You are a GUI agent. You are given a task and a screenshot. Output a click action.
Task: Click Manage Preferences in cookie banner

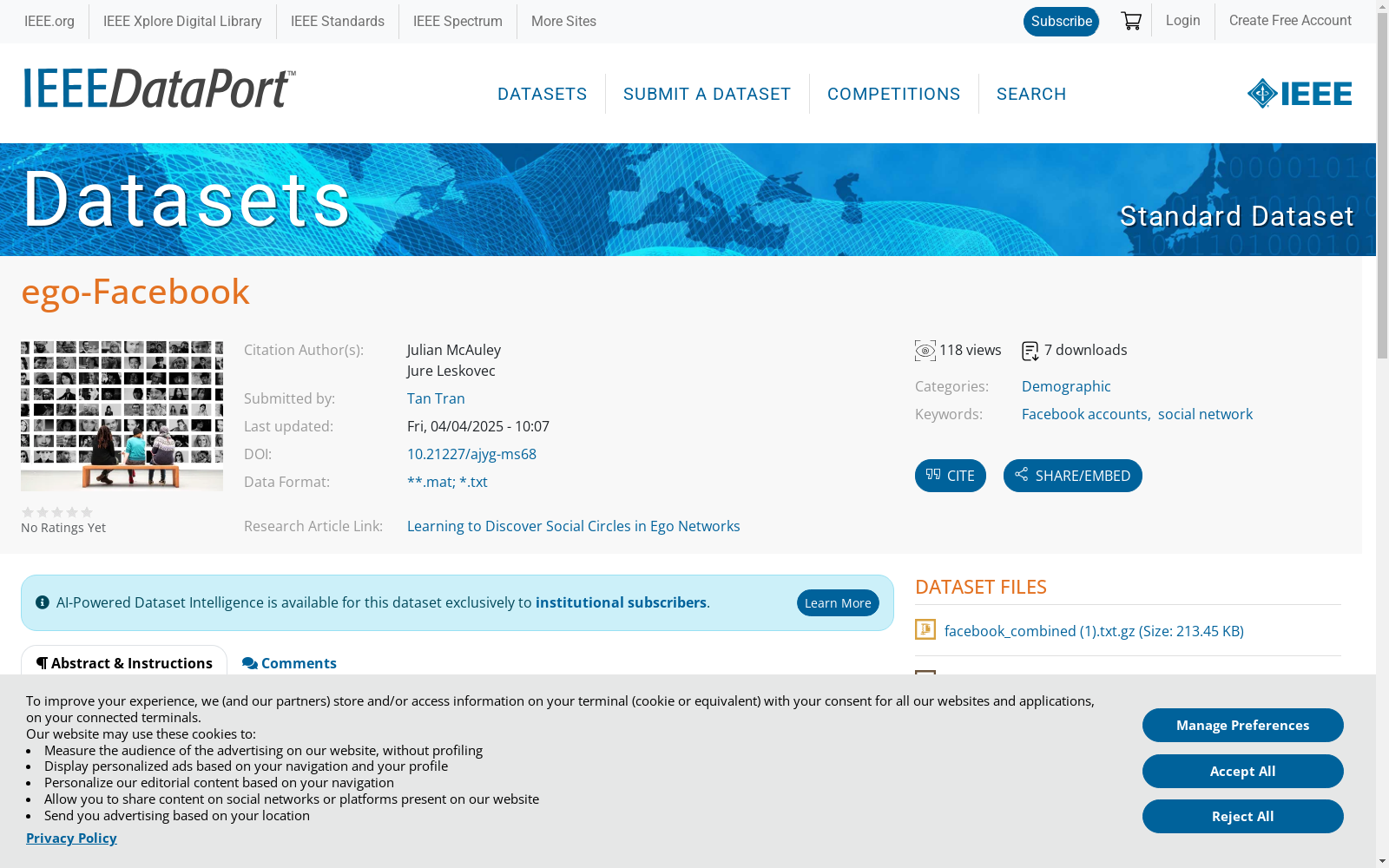1243,726
